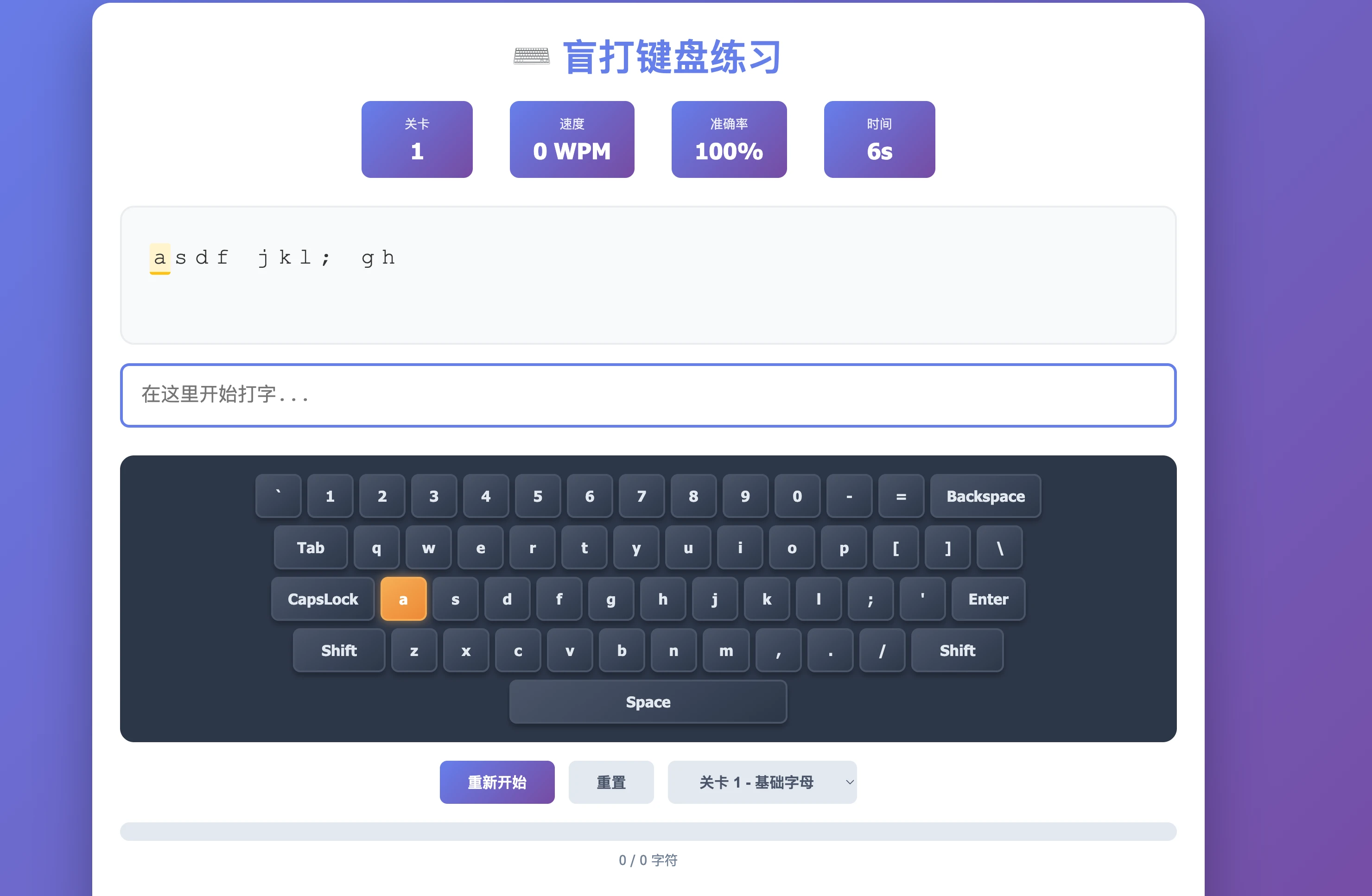Click the progress bar below the buttons
Viewport: 1372px width, 896px height.
pos(648,831)
